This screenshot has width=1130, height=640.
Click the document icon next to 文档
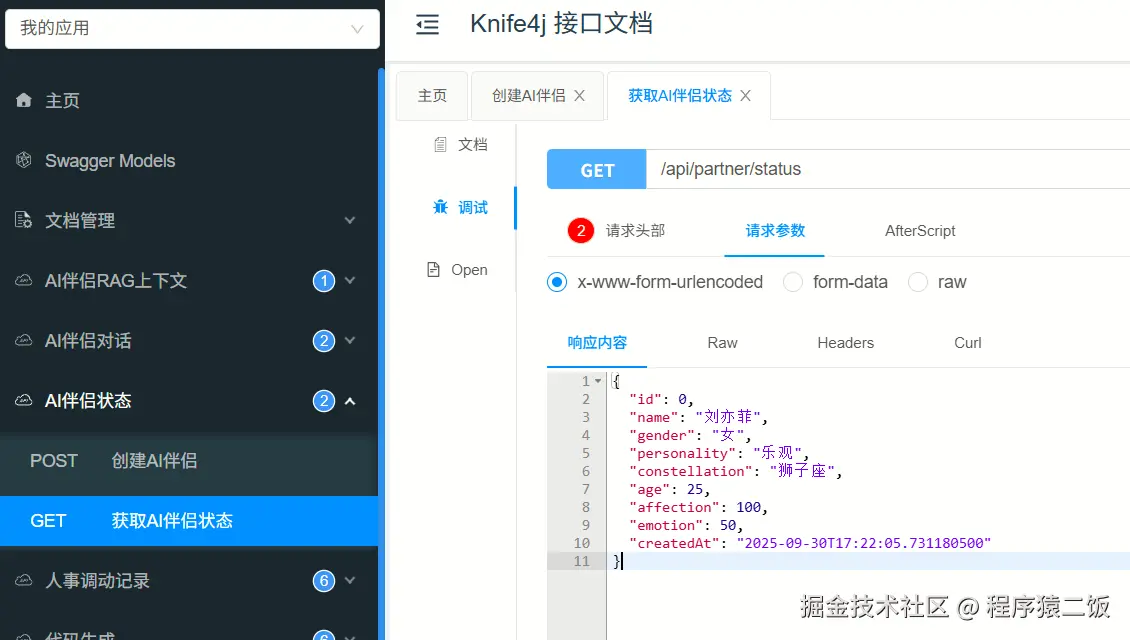point(440,145)
